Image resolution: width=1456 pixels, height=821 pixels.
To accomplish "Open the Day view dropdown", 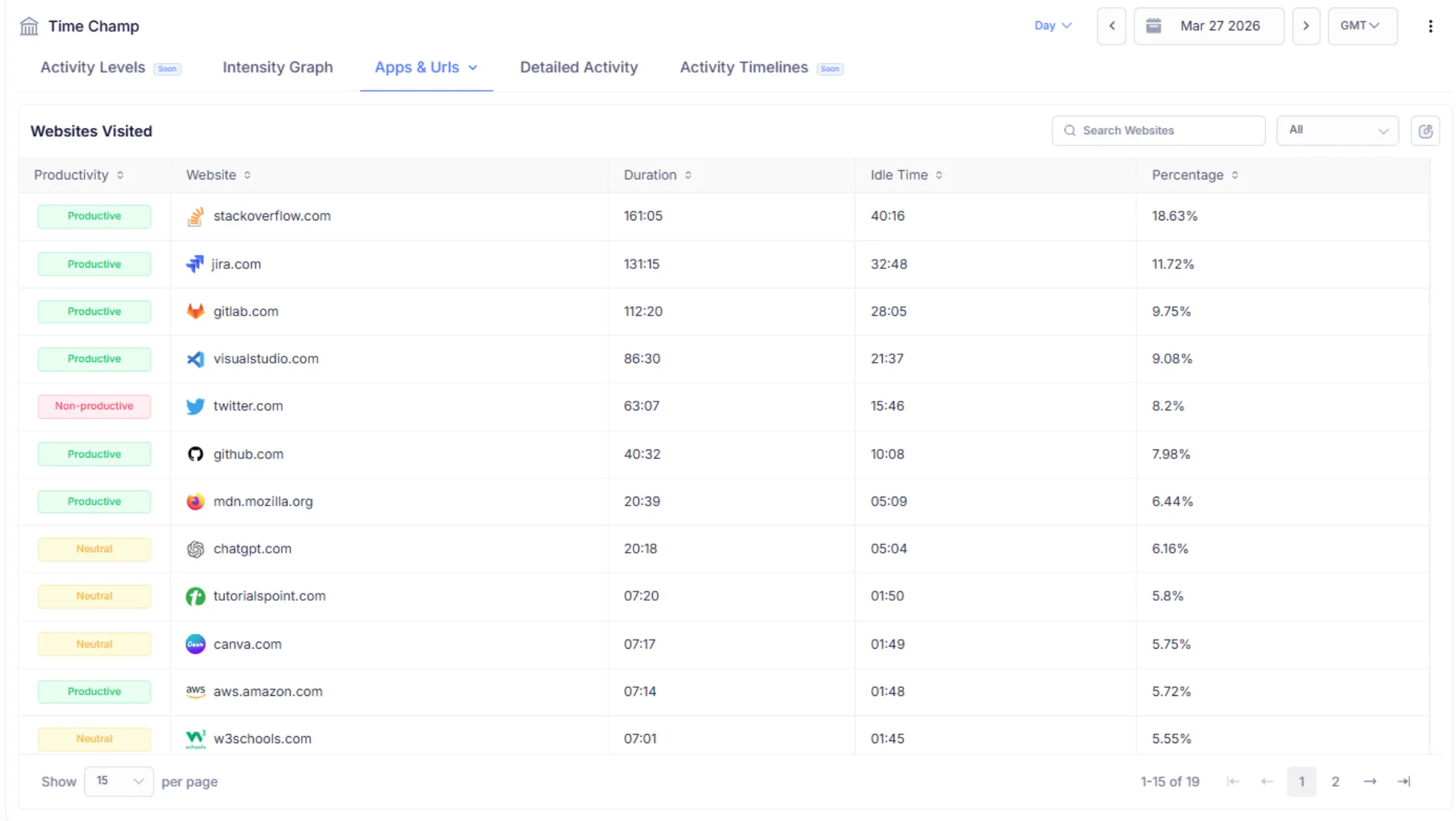I will (x=1053, y=25).
